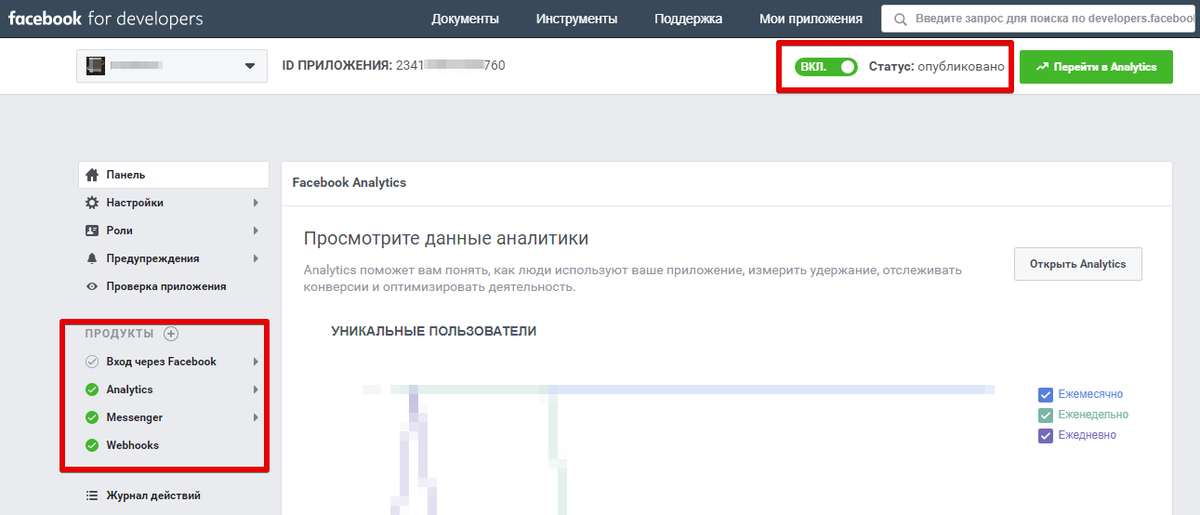Click the green check icon by Webhooks
The image size is (1200, 515).
tap(92, 445)
